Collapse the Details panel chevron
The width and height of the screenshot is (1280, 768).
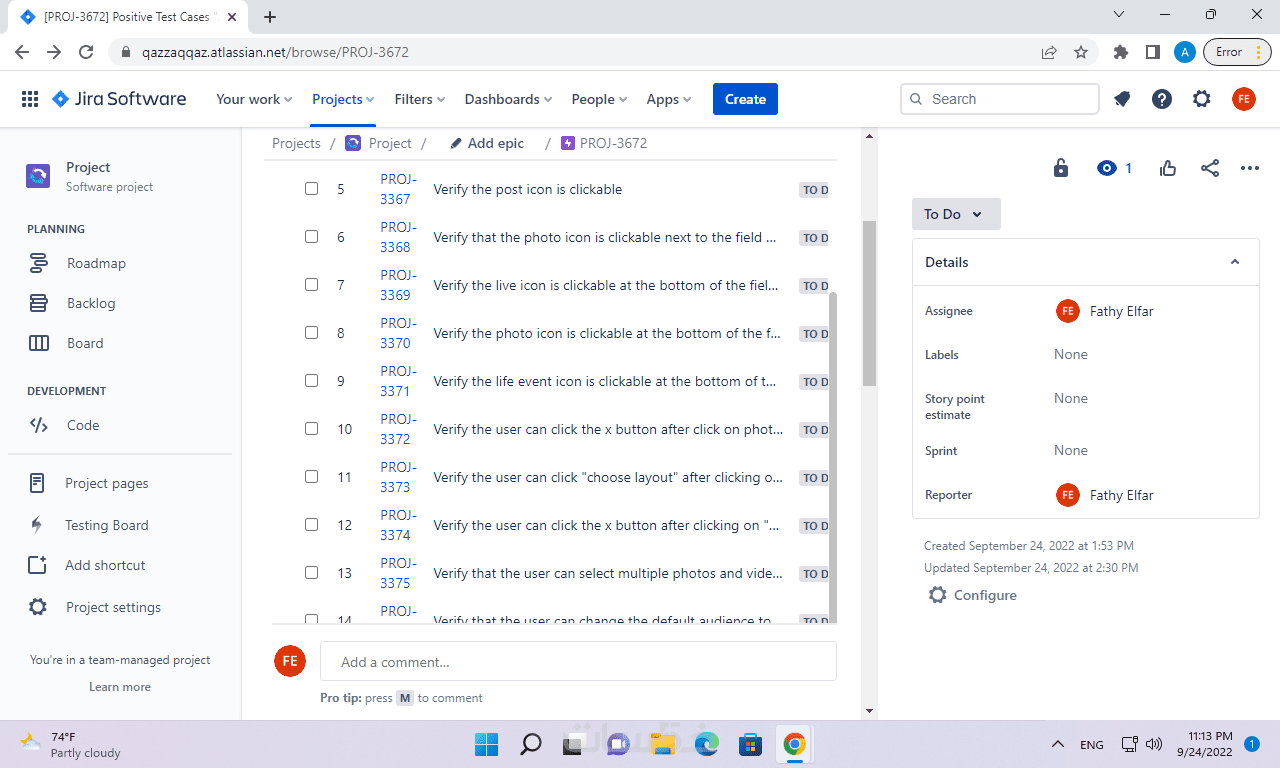pos(1235,262)
